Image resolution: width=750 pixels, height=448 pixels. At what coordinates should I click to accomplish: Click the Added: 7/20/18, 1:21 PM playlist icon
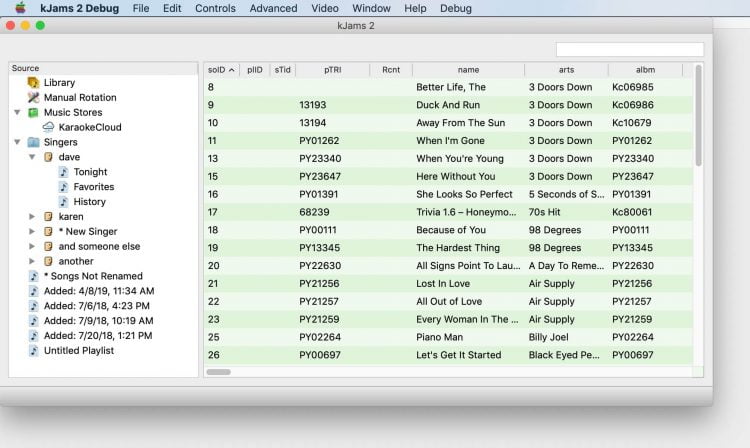[x=33, y=336]
